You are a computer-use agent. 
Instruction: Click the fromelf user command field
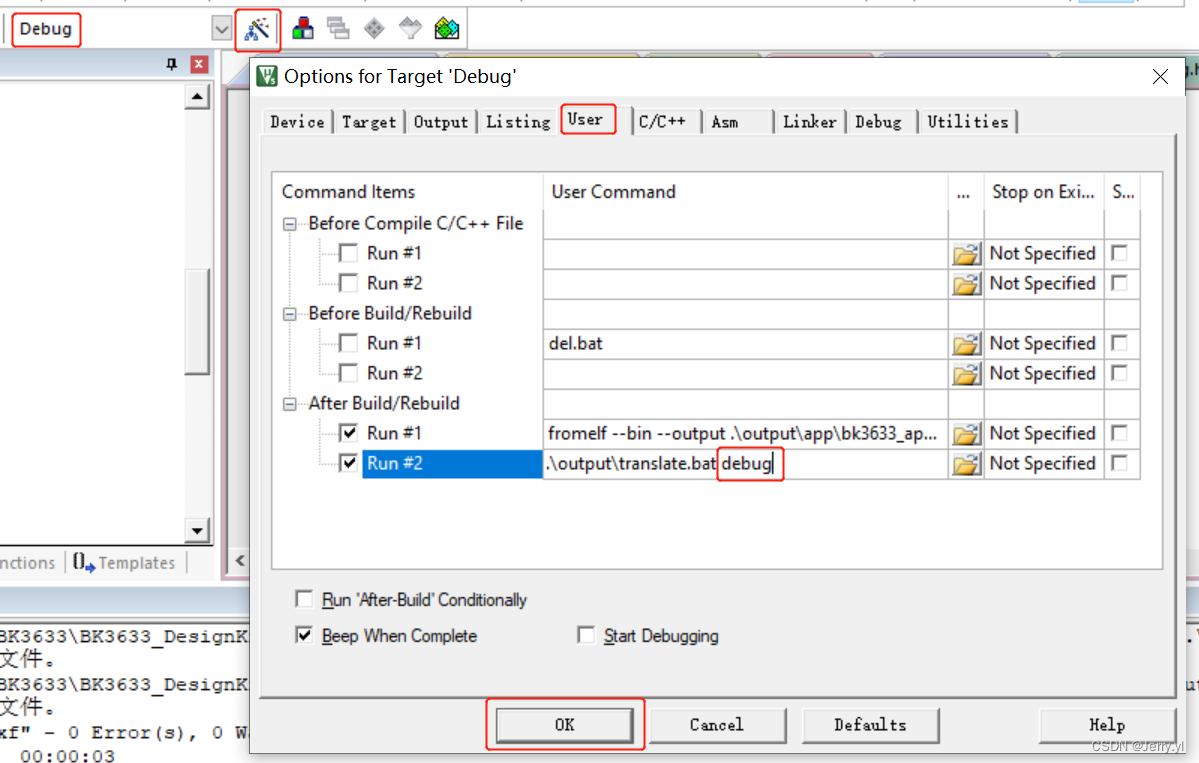click(x=746, y=433)
